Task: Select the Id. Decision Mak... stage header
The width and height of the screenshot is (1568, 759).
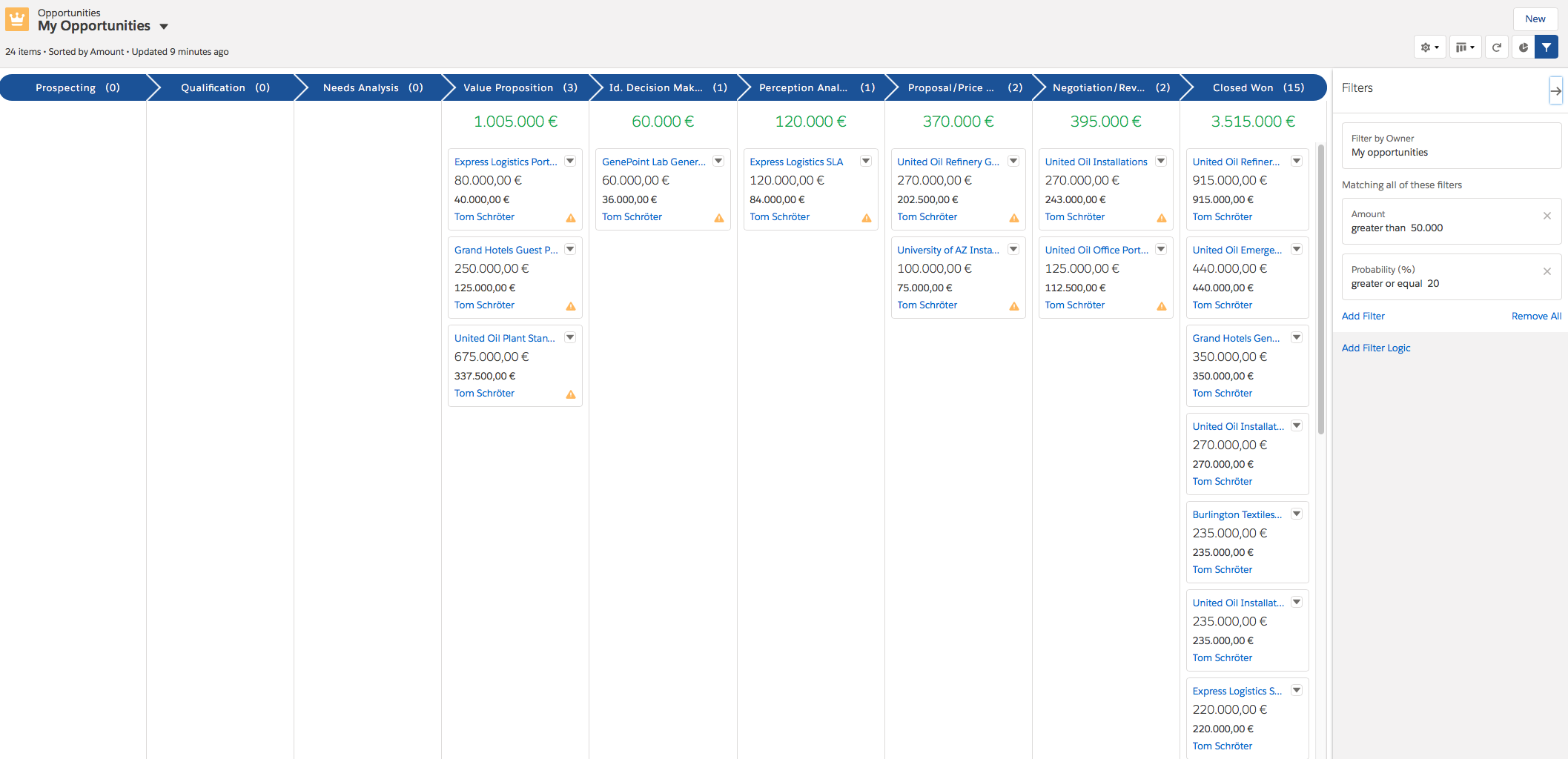Action: tap(668, 87)
